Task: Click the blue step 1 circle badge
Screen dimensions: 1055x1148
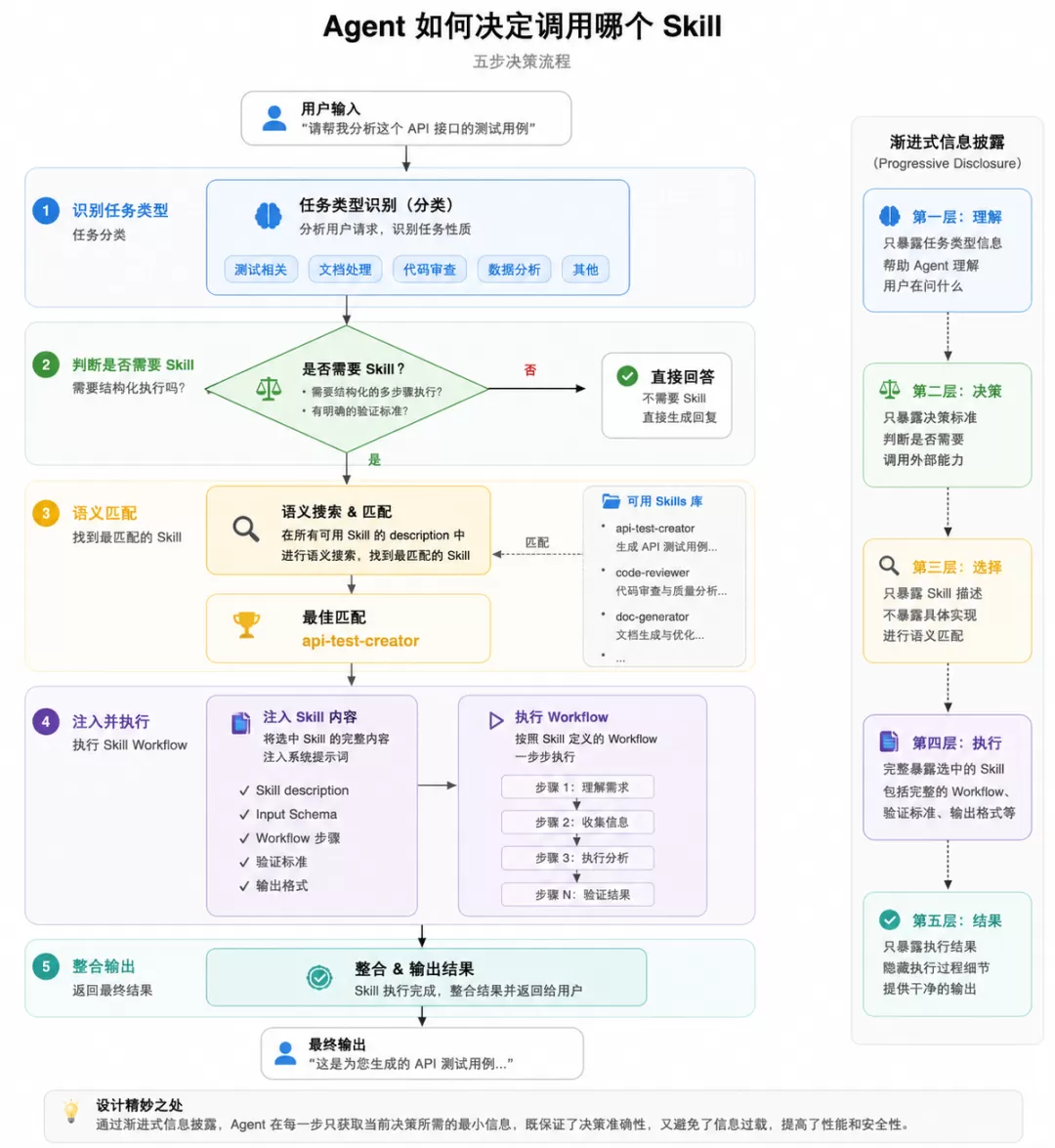Action: tap(45, 211)
